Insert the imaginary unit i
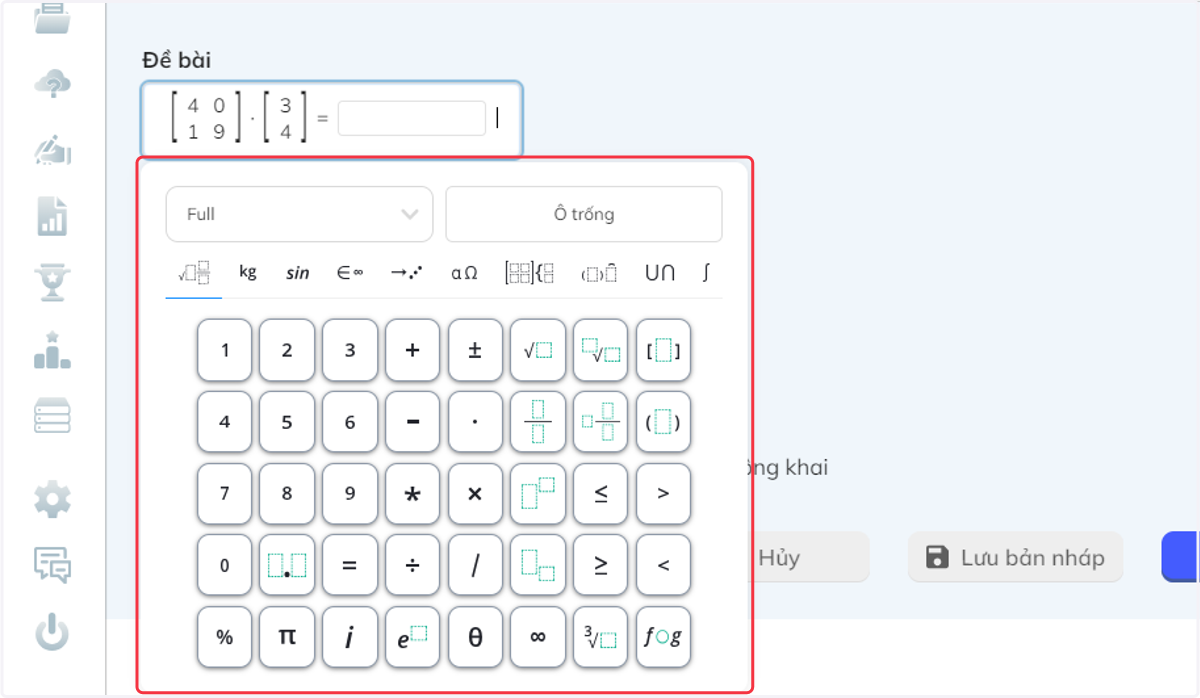The image size is (1200, 698). (x=350, y=637)
